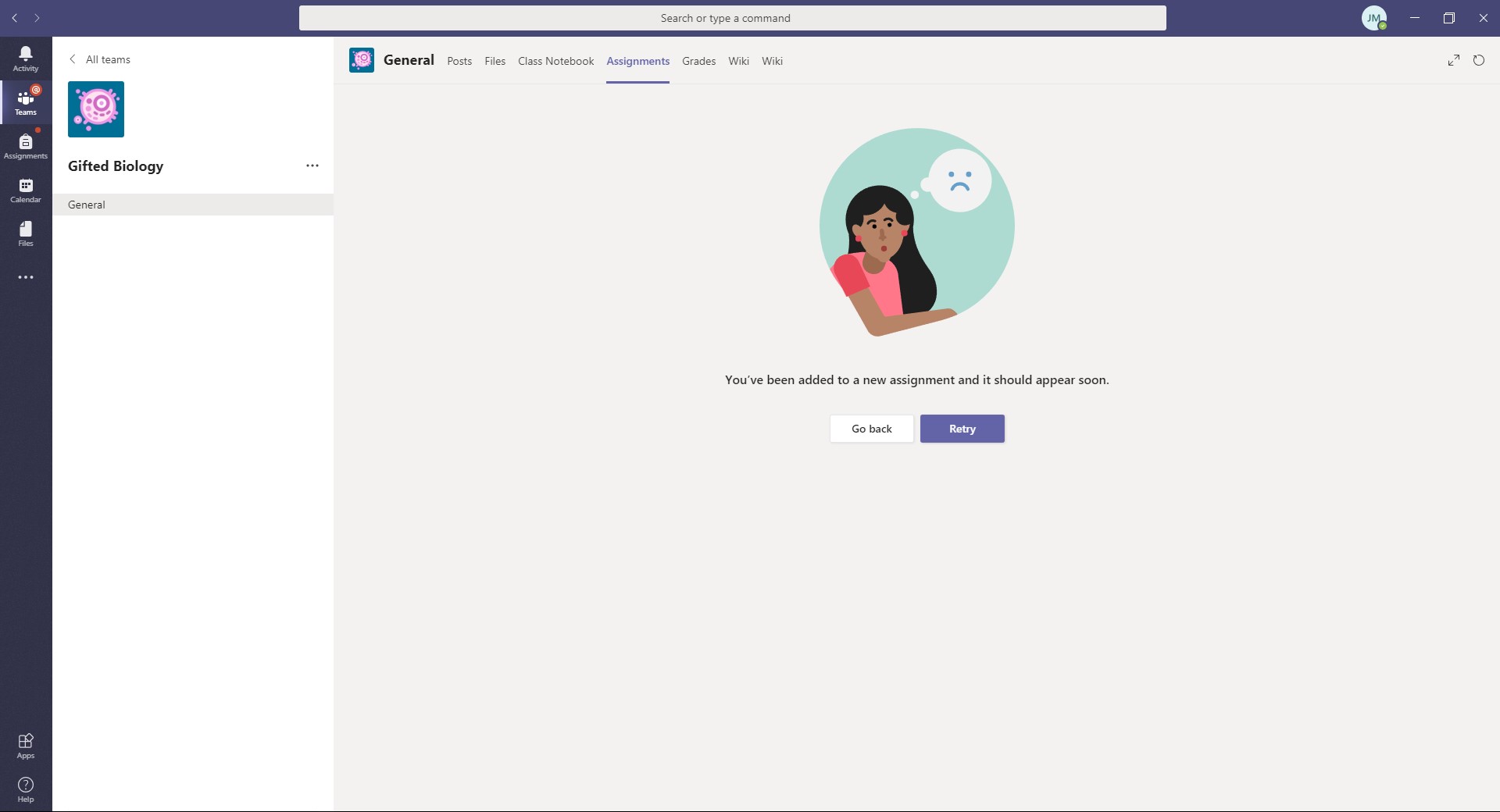The width and height of the screenshot is (1500, 812).
Task: Reload the Assignments tab
Action: tap(1479, 60)
